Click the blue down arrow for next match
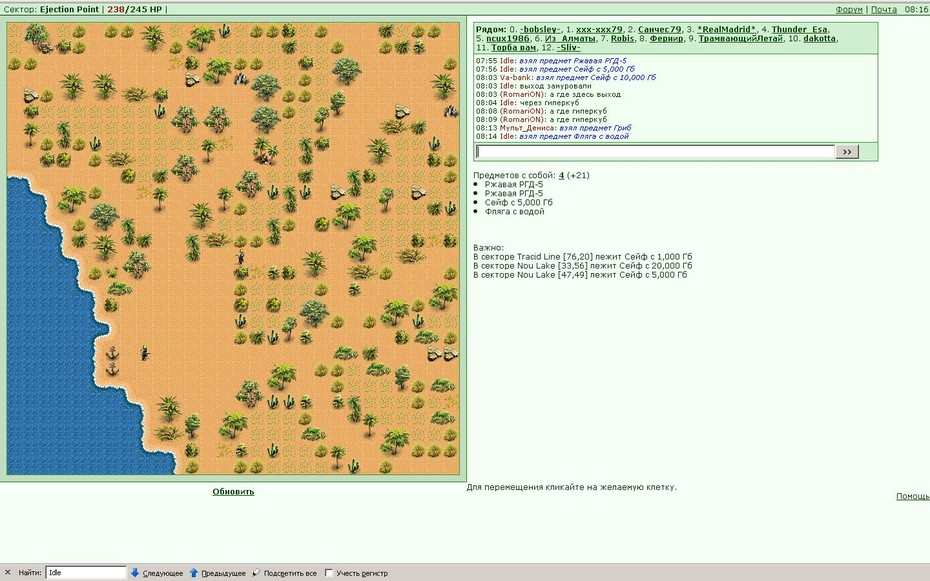930x581 pixels. point(135,573)
